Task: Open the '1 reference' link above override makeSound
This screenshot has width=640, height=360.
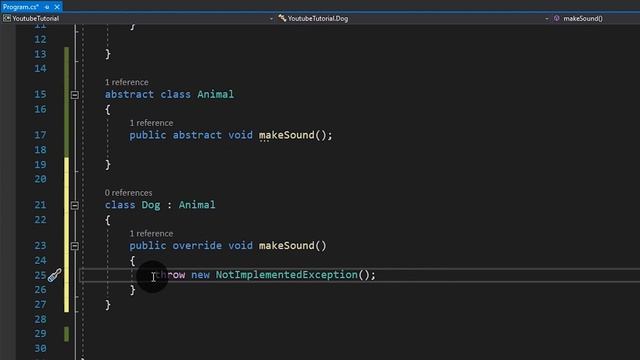Action: click(151, 233)
